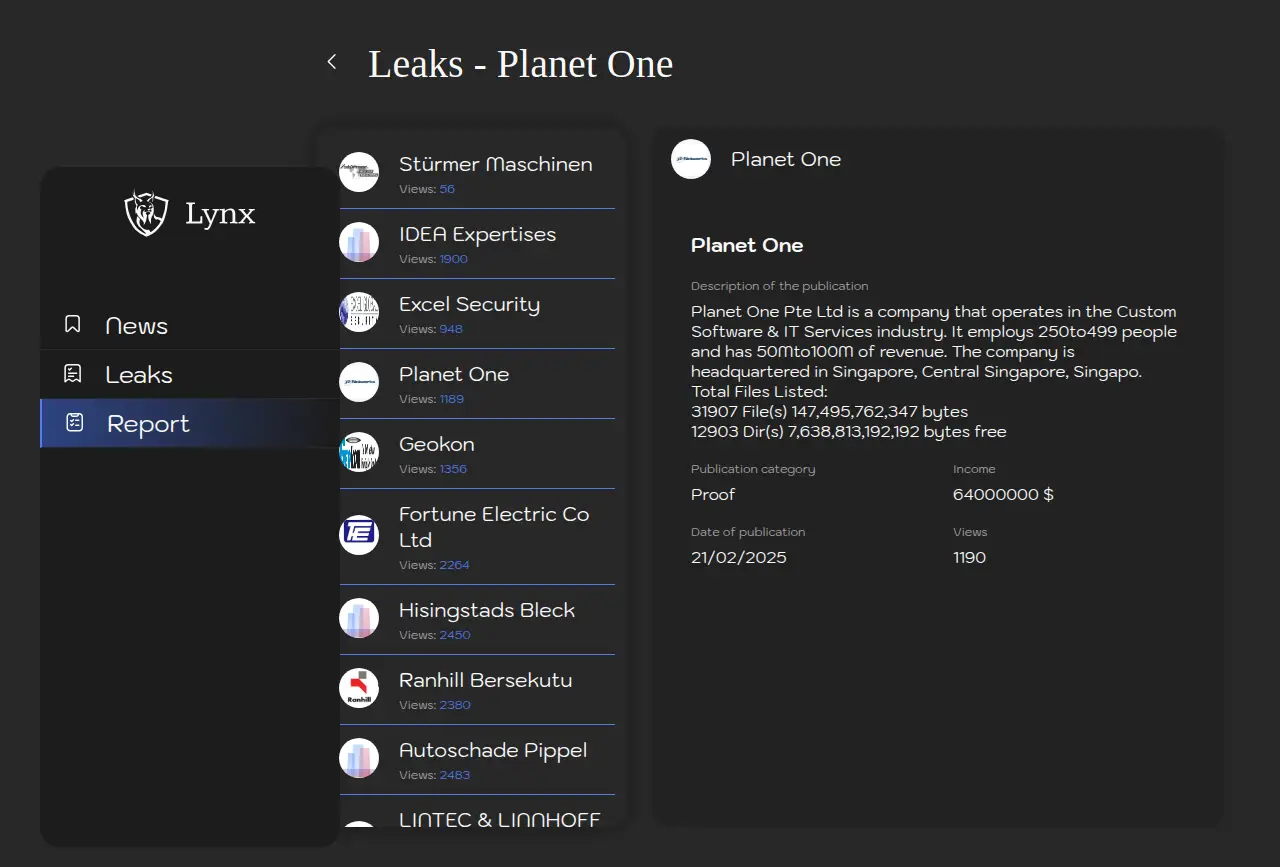Click the Planet One logo in detail header
1280x867 pixels.
tap(691, 159)
